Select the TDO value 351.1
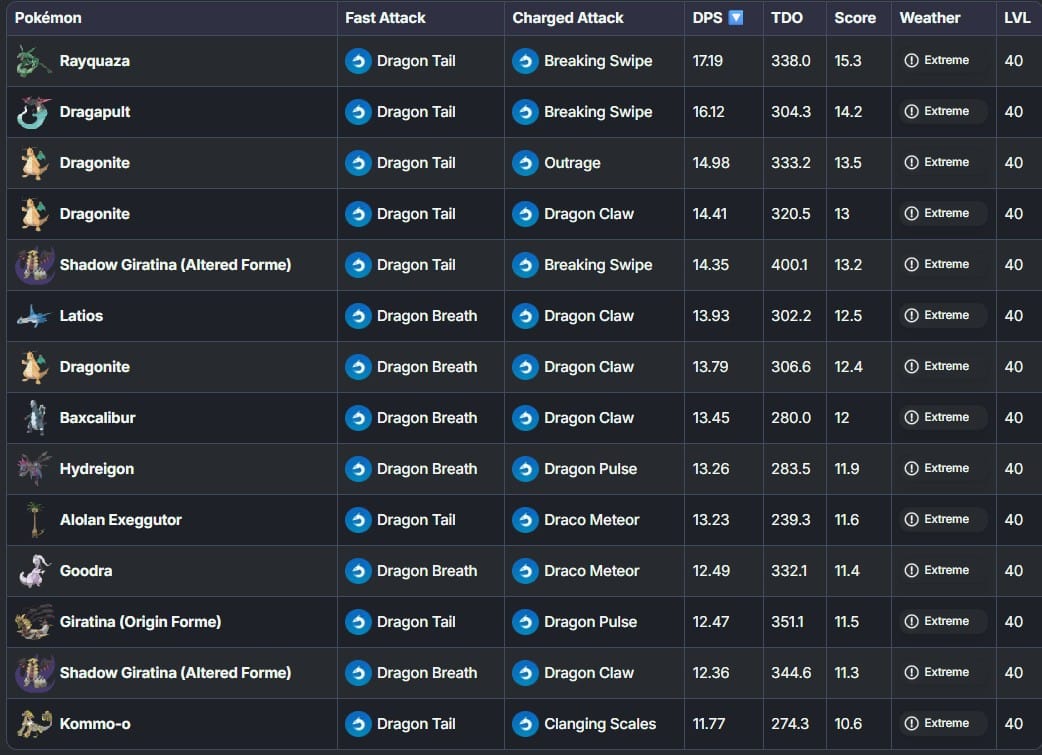Image resolution: width=1042 pixels, height=755 pixels. (787, 622)
